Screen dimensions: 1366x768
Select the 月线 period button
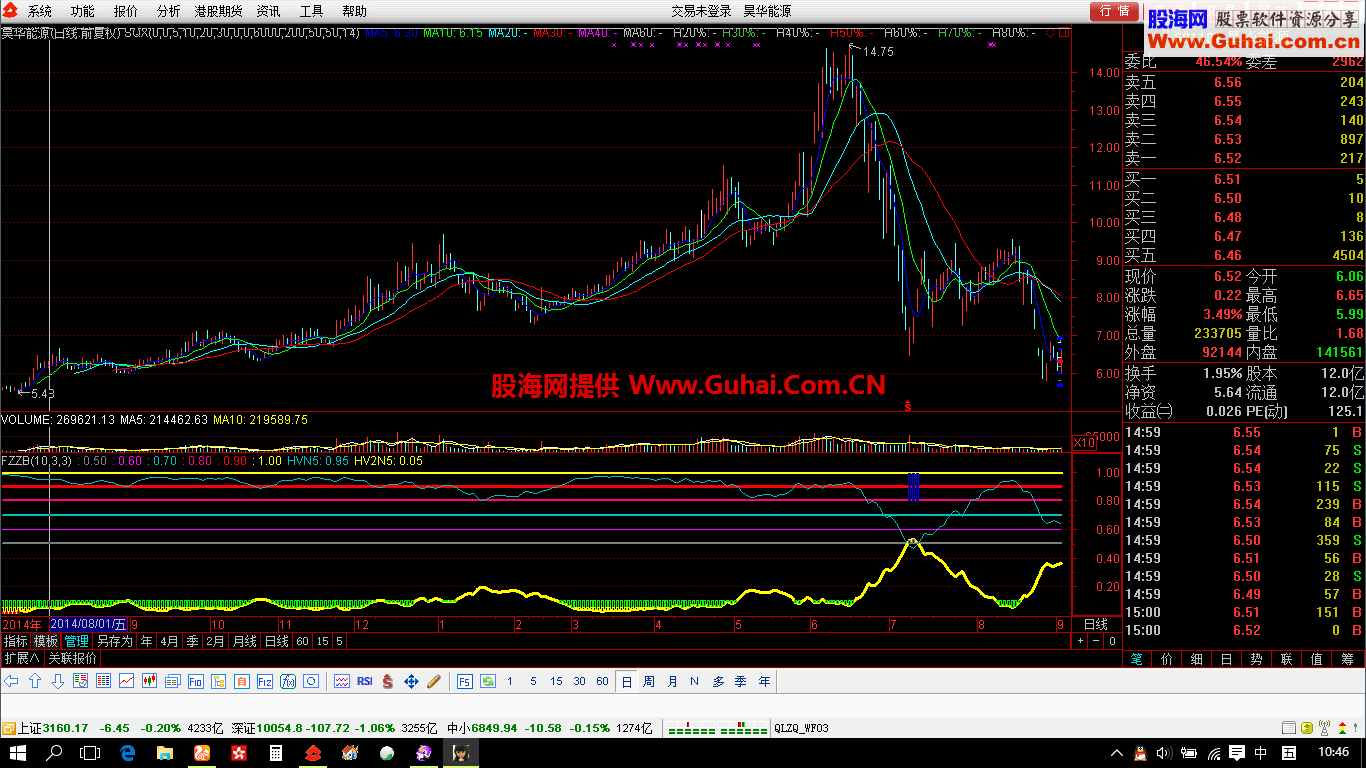[244, 641]
